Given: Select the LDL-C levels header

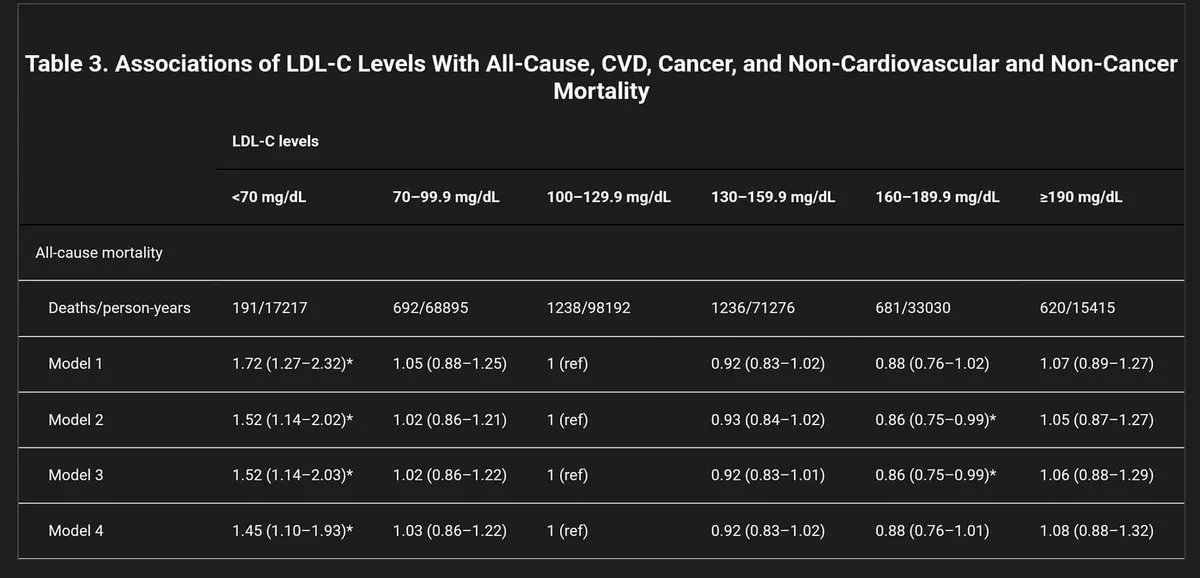Looking at the screenshot, I should coord(275,141).
